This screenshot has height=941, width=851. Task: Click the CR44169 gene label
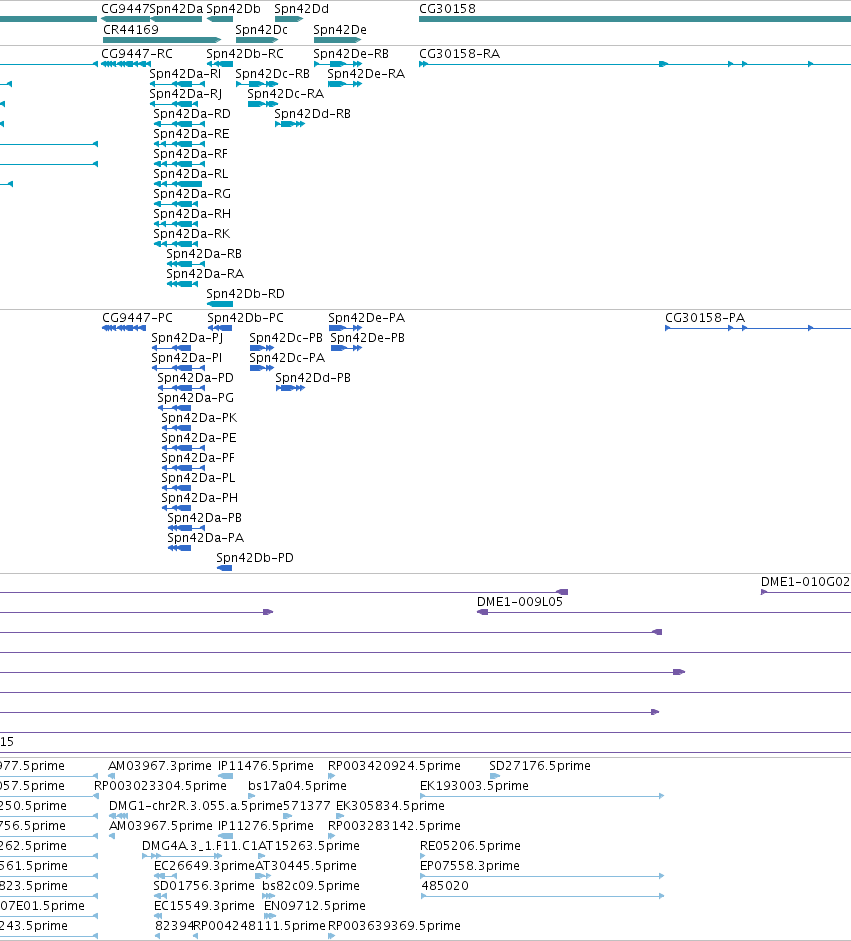point(131,29)
